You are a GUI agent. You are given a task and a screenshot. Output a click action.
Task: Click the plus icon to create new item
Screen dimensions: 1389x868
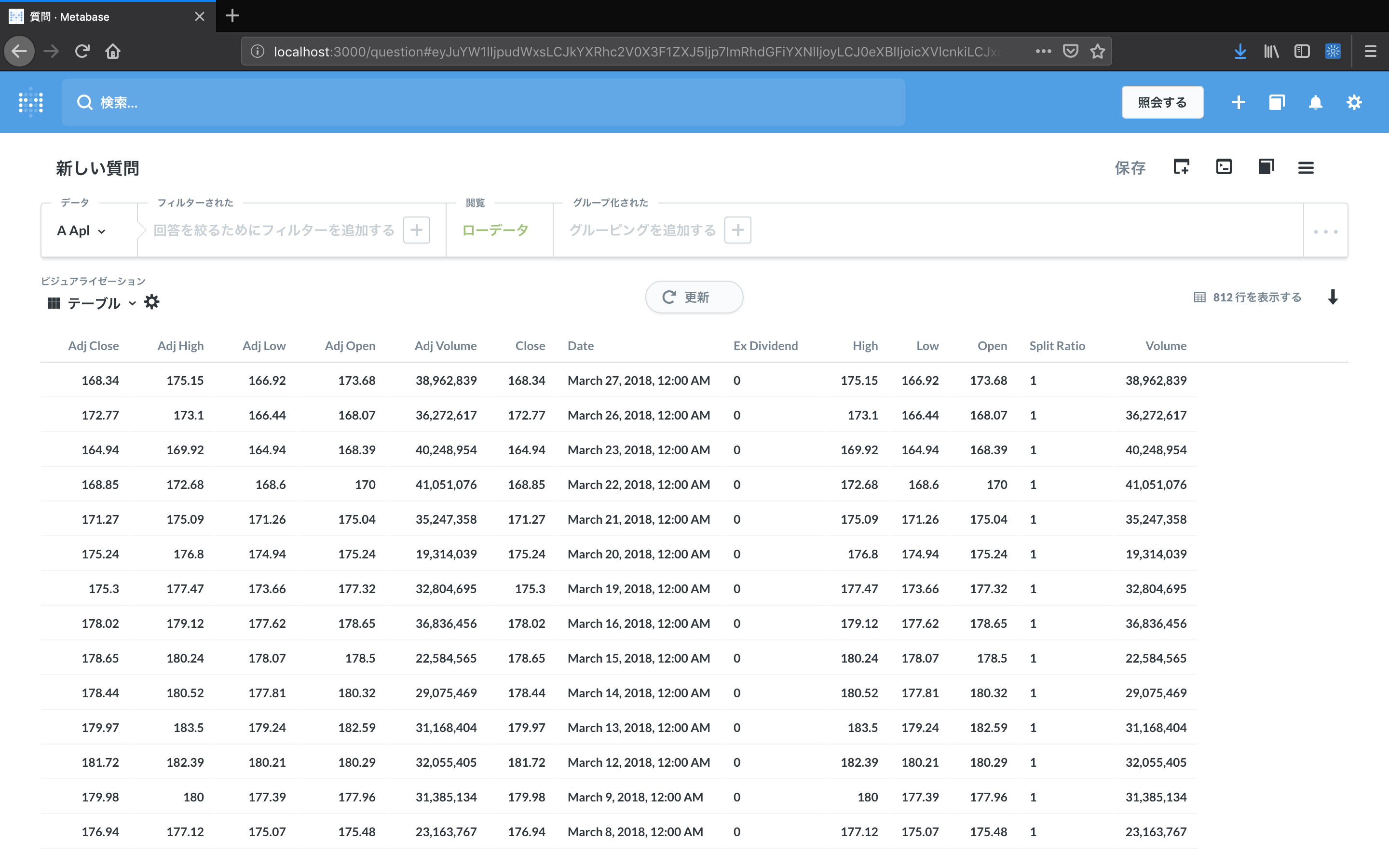click(1238, 103)
